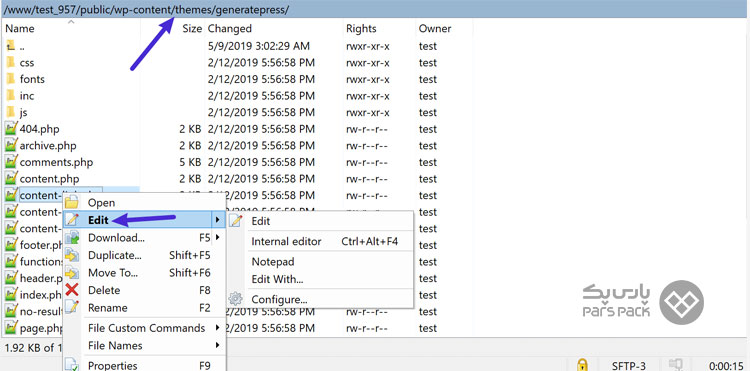Click the Properties icon in context menu
Viewport: 750px width, 371px height.
click(72, 365)
